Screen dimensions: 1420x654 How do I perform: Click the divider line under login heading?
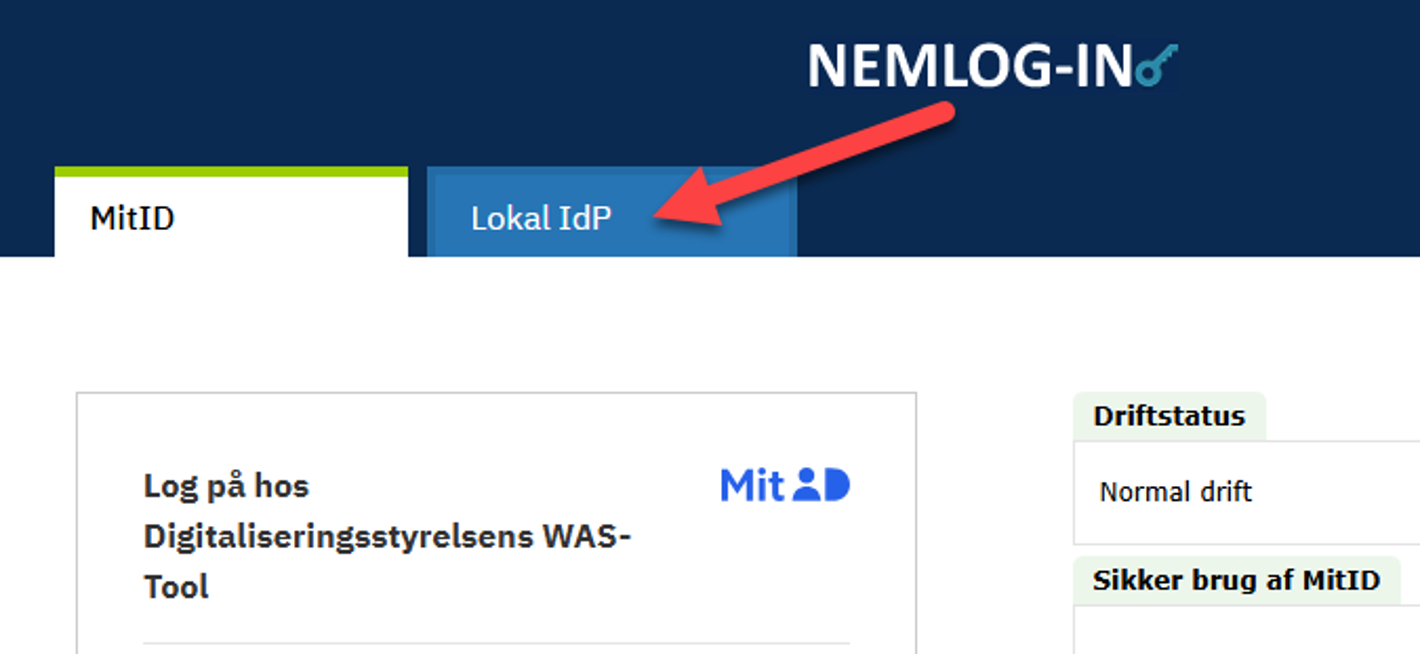(495, 643)
